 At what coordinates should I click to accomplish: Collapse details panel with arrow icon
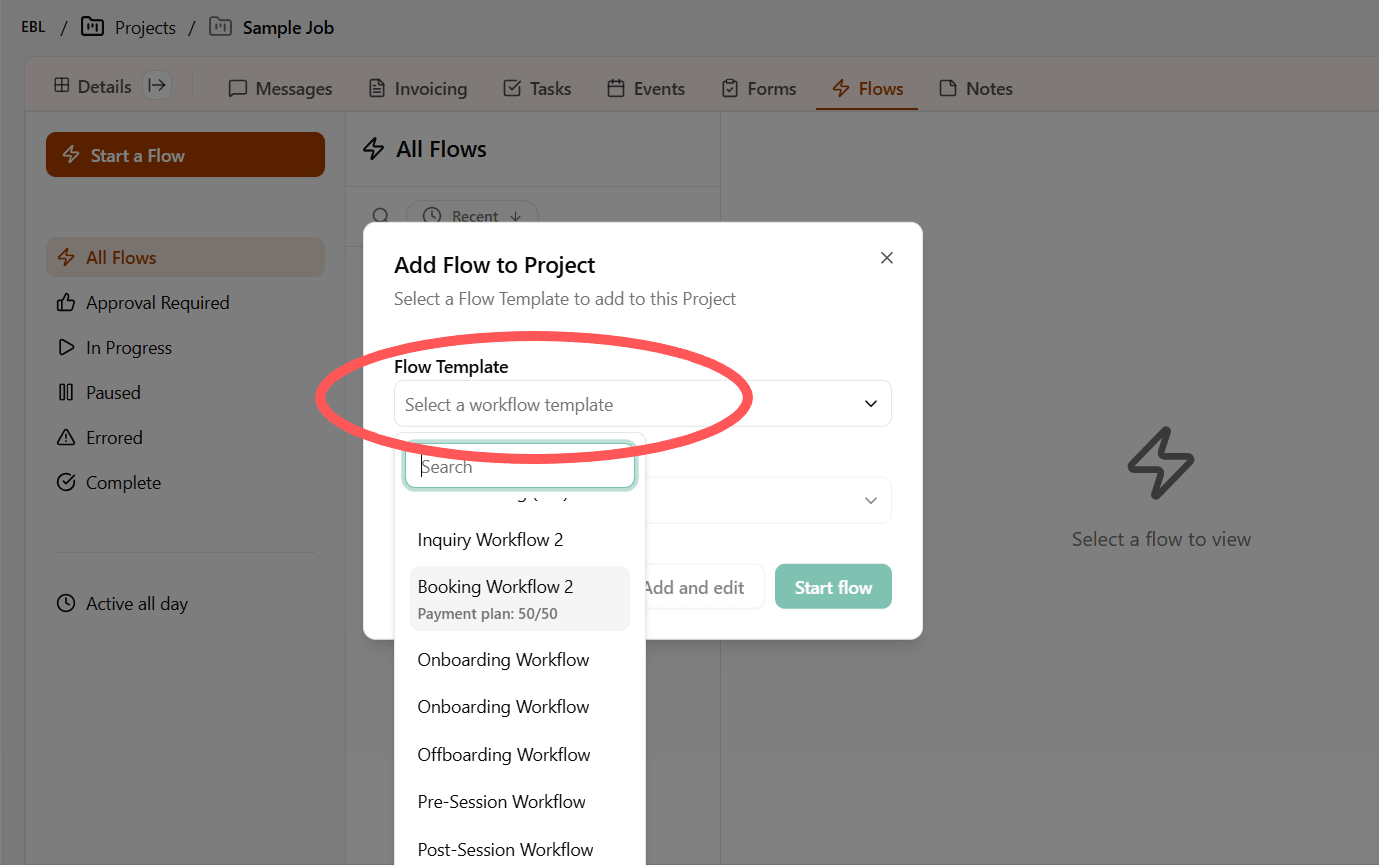(157, 86)
